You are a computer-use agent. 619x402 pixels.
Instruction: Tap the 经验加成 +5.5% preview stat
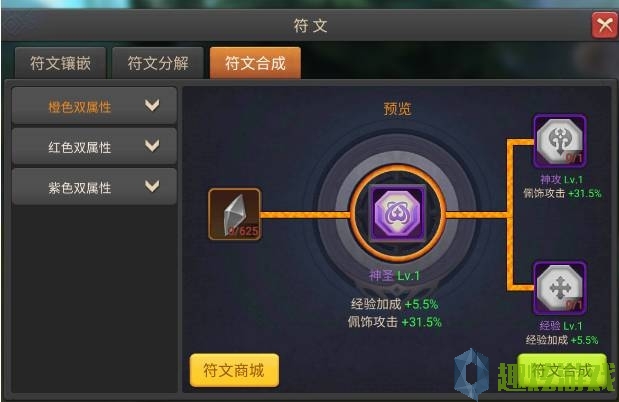(x=394, y=304)
